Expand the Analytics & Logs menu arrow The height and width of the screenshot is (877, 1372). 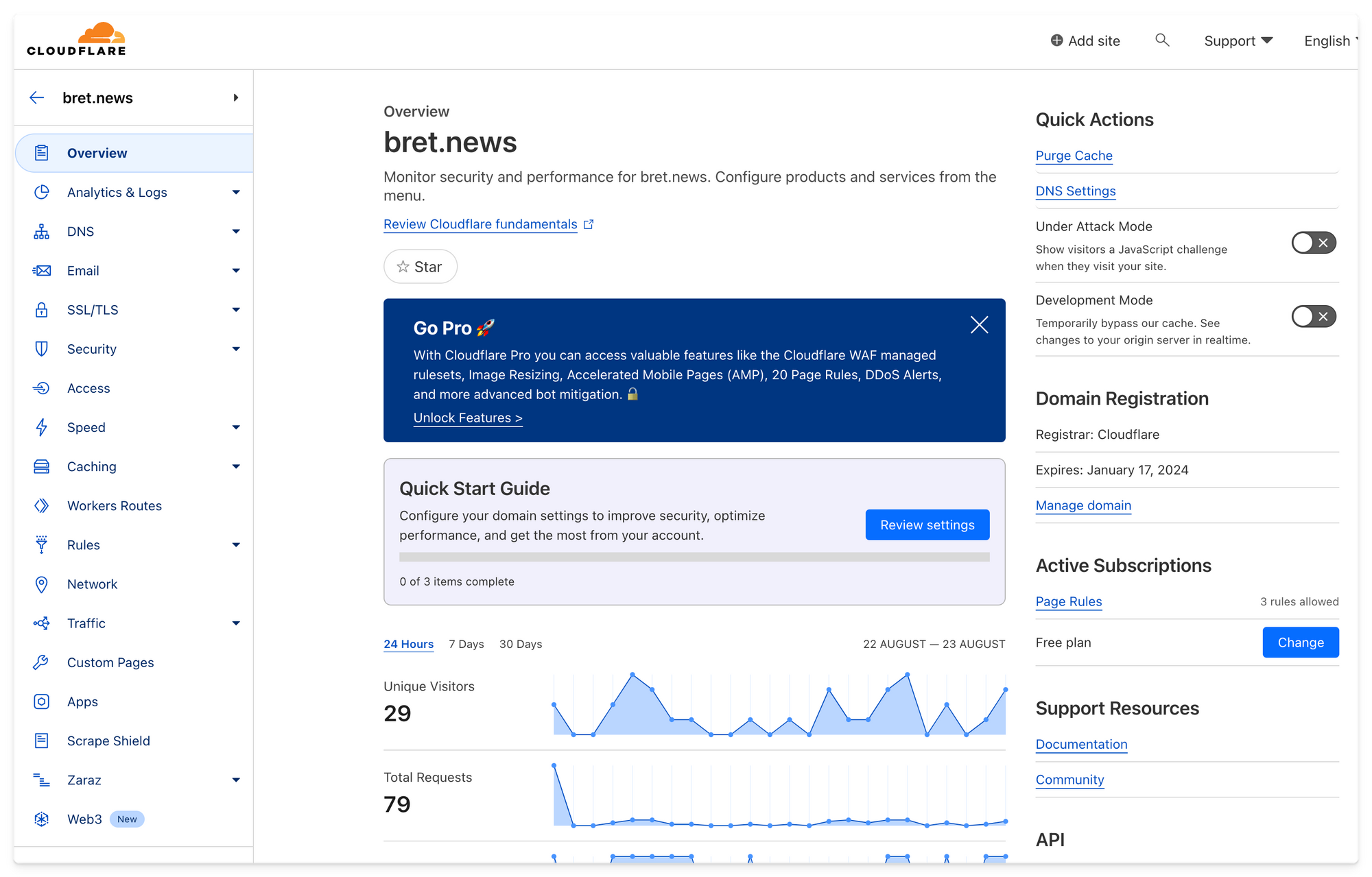(236, 193)
